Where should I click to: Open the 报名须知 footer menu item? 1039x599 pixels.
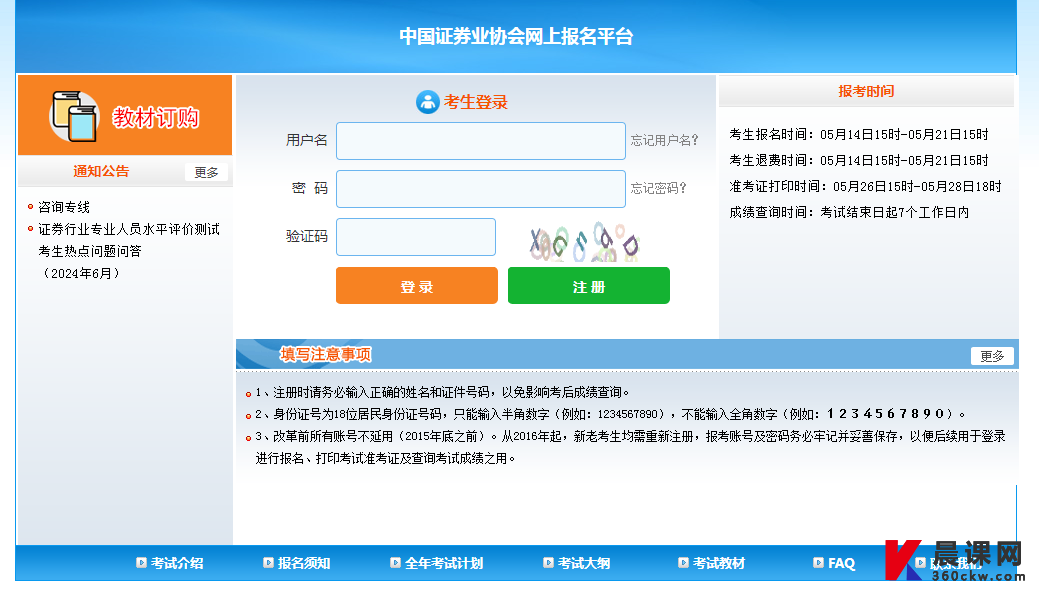point(303,563)
